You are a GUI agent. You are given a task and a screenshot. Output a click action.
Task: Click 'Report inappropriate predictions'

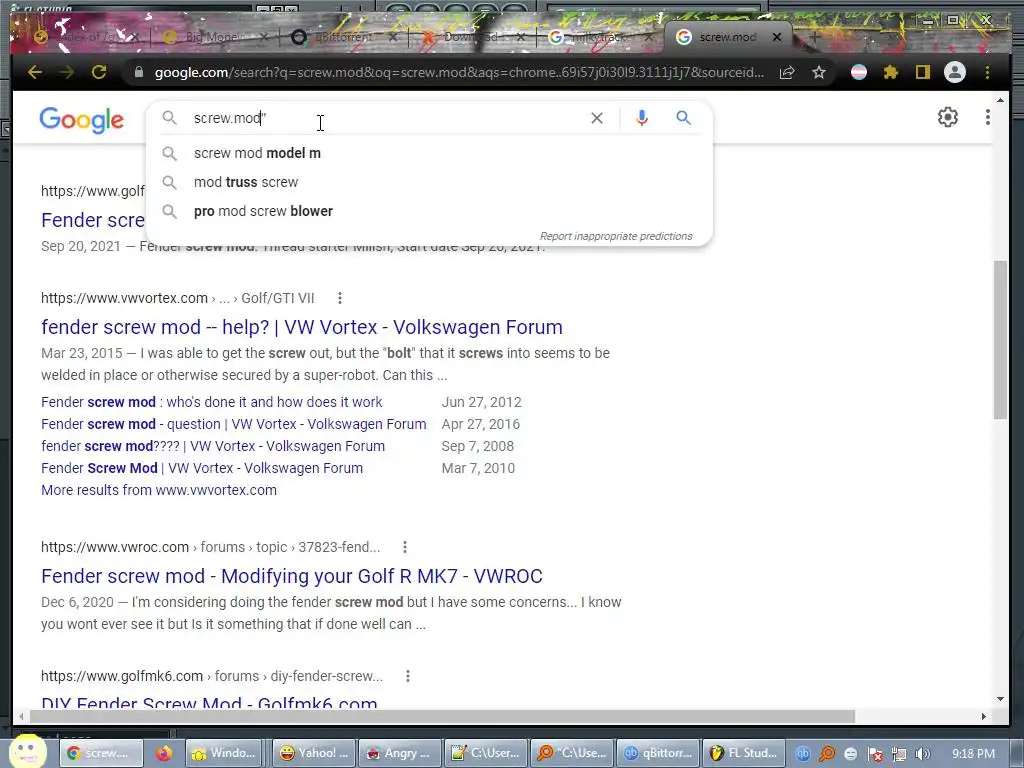click(x=616, y=236)
